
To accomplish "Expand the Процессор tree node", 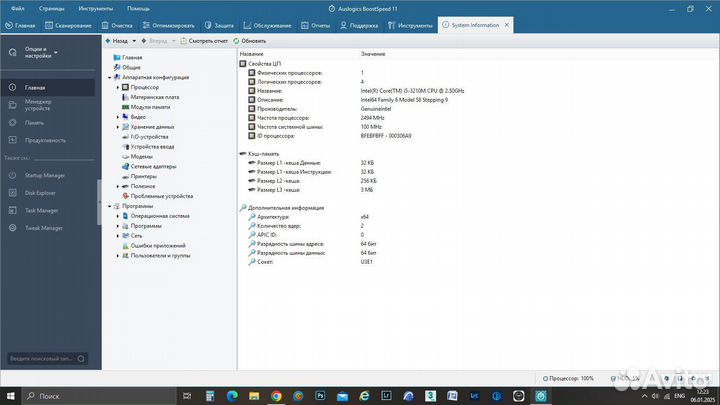I will (118, 87).
